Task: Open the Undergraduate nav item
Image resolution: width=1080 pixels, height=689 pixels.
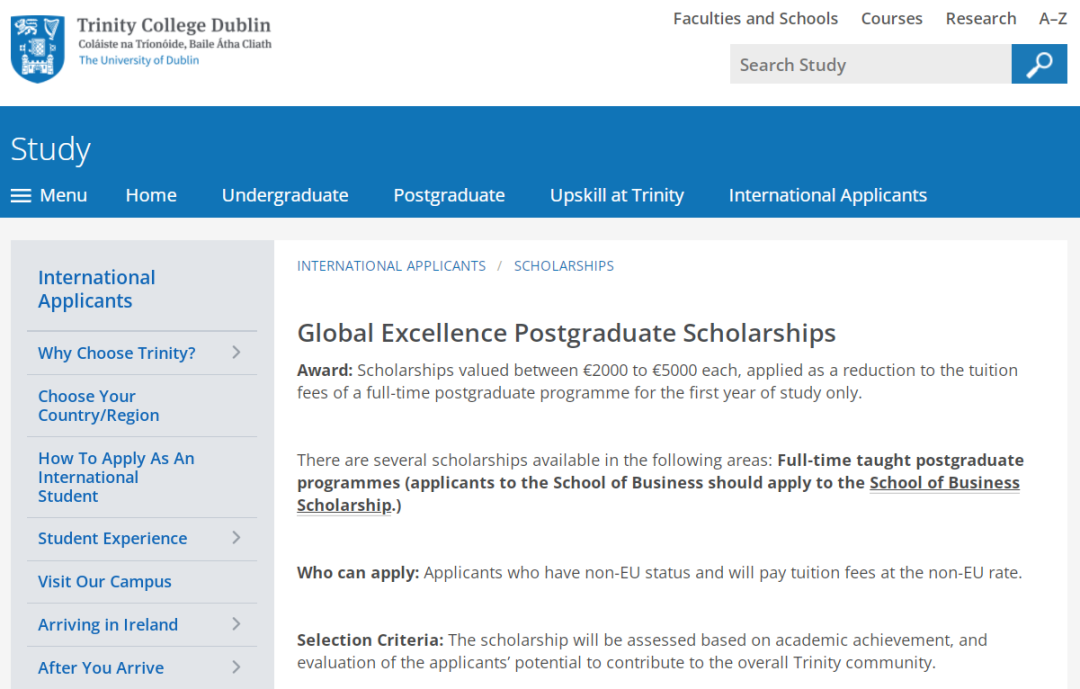Action: [x=285, y=196]
